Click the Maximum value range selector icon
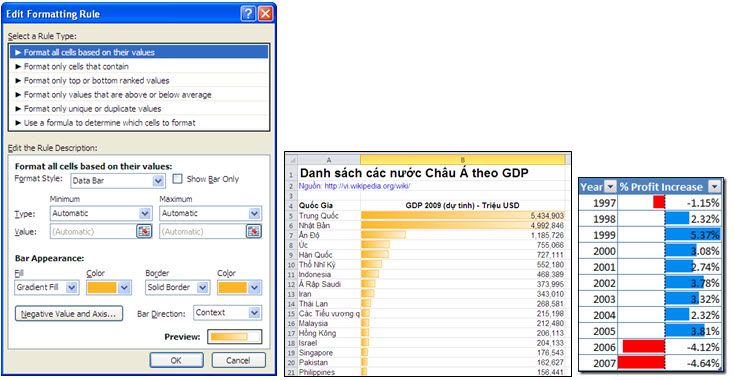The width and height of the screenshot is (734, 380). [254, 231]
